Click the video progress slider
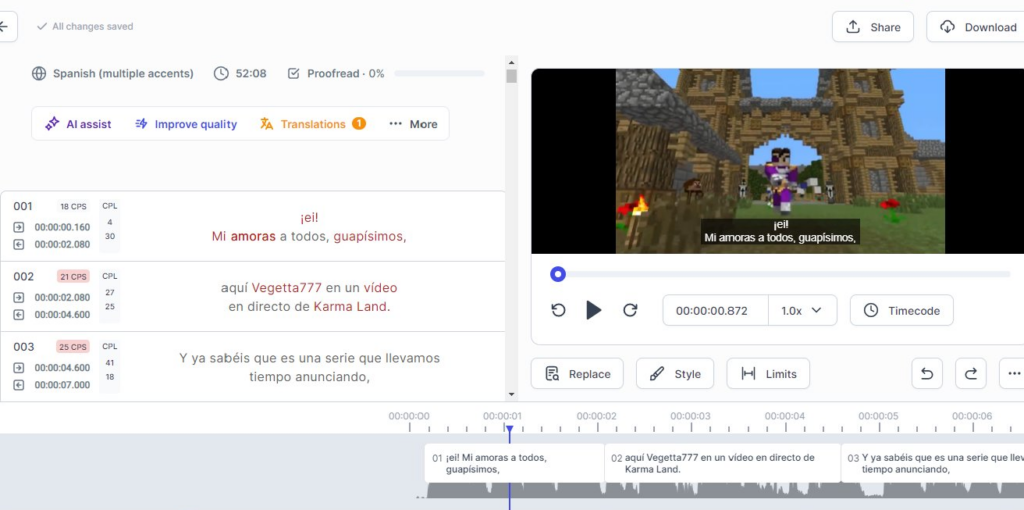The width and height of the screenshot is (1024, 510). coord(780,274)
